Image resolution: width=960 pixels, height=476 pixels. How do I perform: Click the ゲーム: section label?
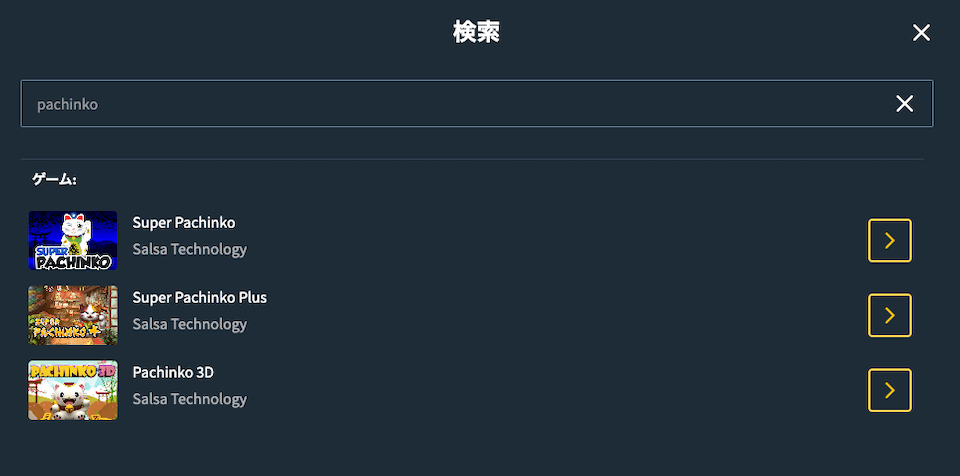pyautogui.click(x=54, y=179)
